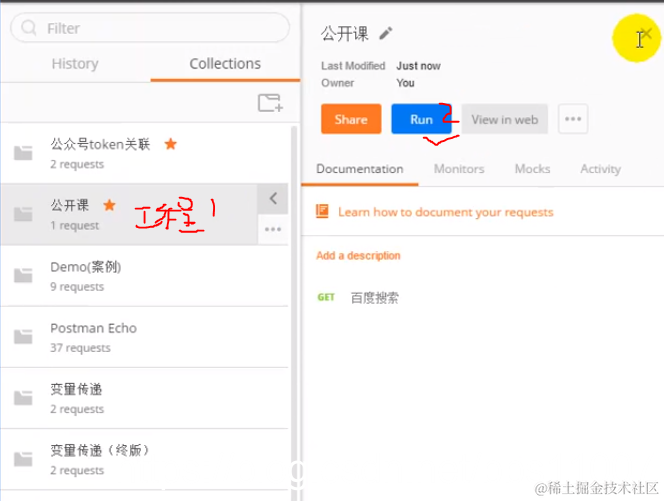The image size is (664, 501).
Task: Click the Owner value 'You'
Action: point(405,83)
